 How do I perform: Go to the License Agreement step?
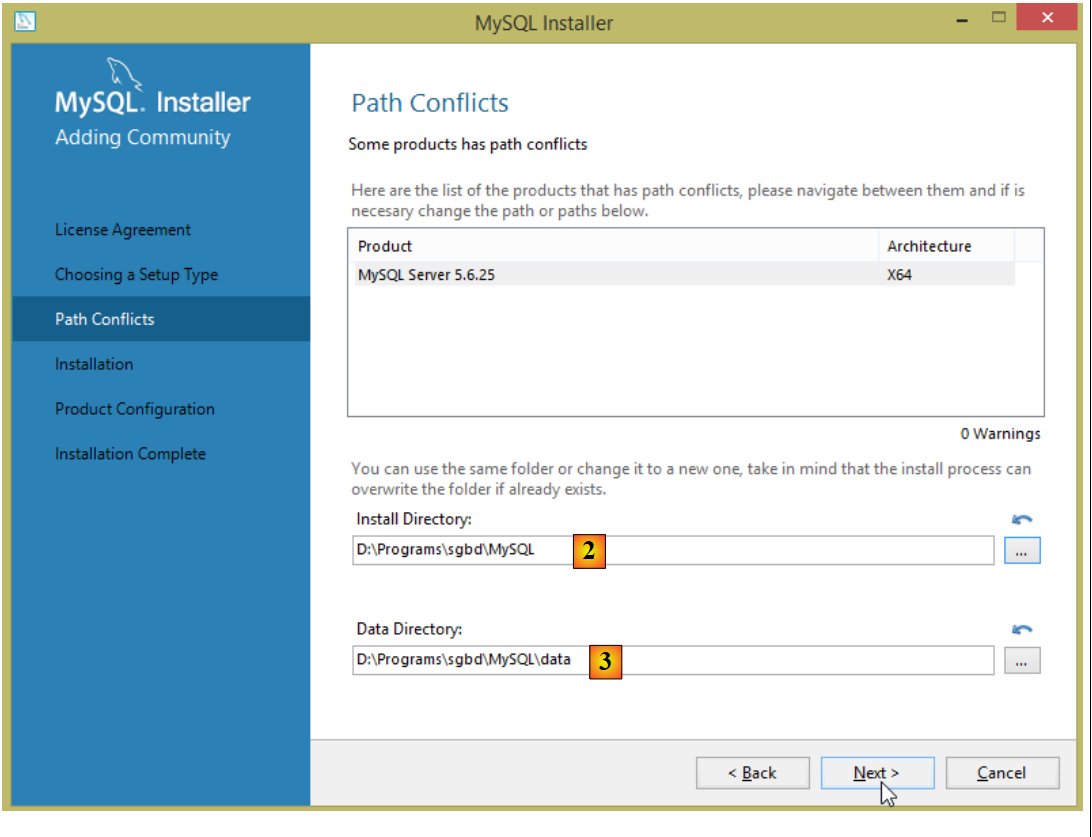[122, 230]
